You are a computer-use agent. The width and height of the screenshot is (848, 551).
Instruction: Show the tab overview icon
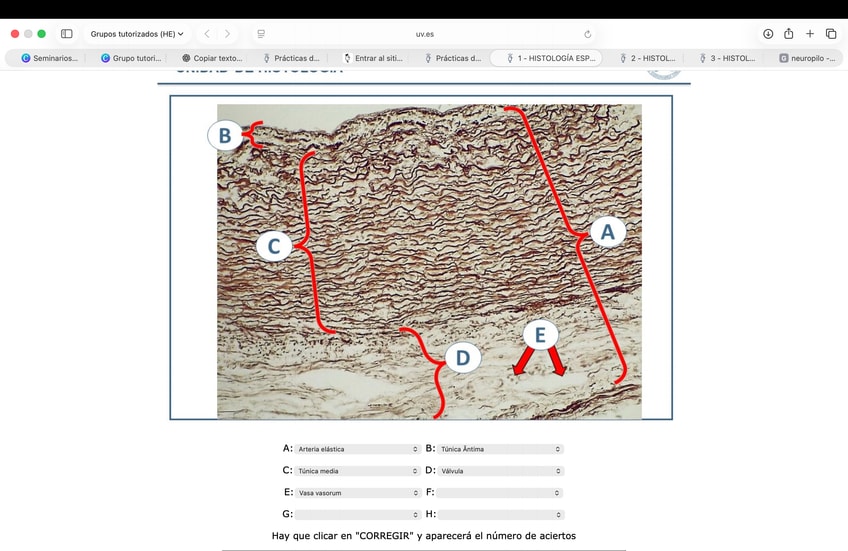(x=831, y=33)
